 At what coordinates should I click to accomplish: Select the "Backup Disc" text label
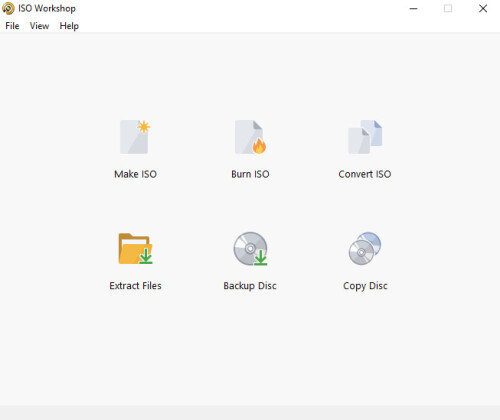pyautogui.click(x=250, y=286)
